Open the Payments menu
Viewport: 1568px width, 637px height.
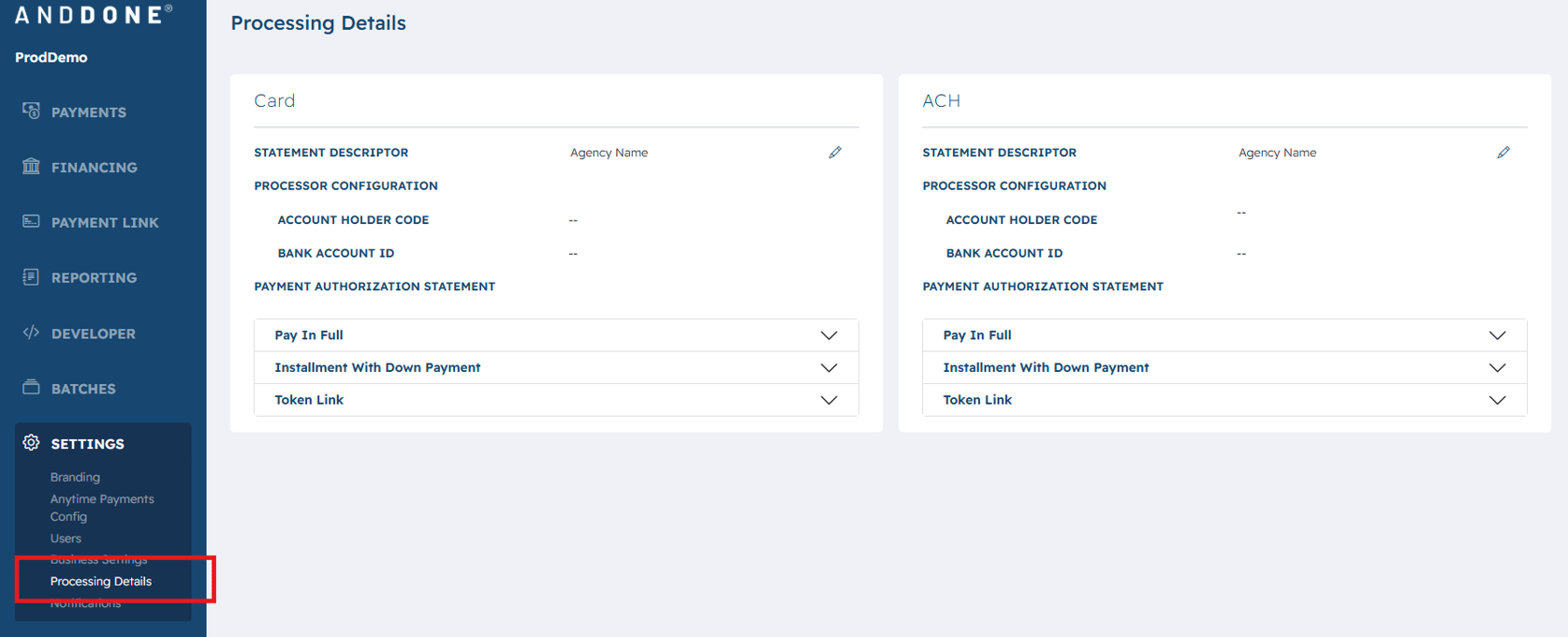coord(88,112)
